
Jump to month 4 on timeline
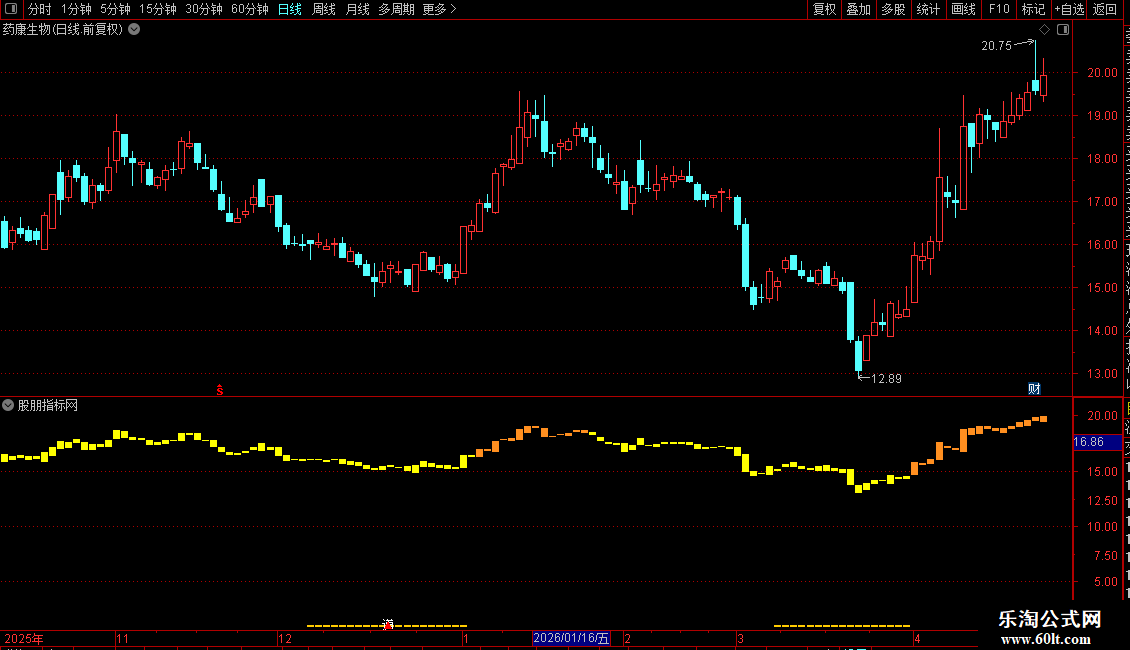click(917, 638)
